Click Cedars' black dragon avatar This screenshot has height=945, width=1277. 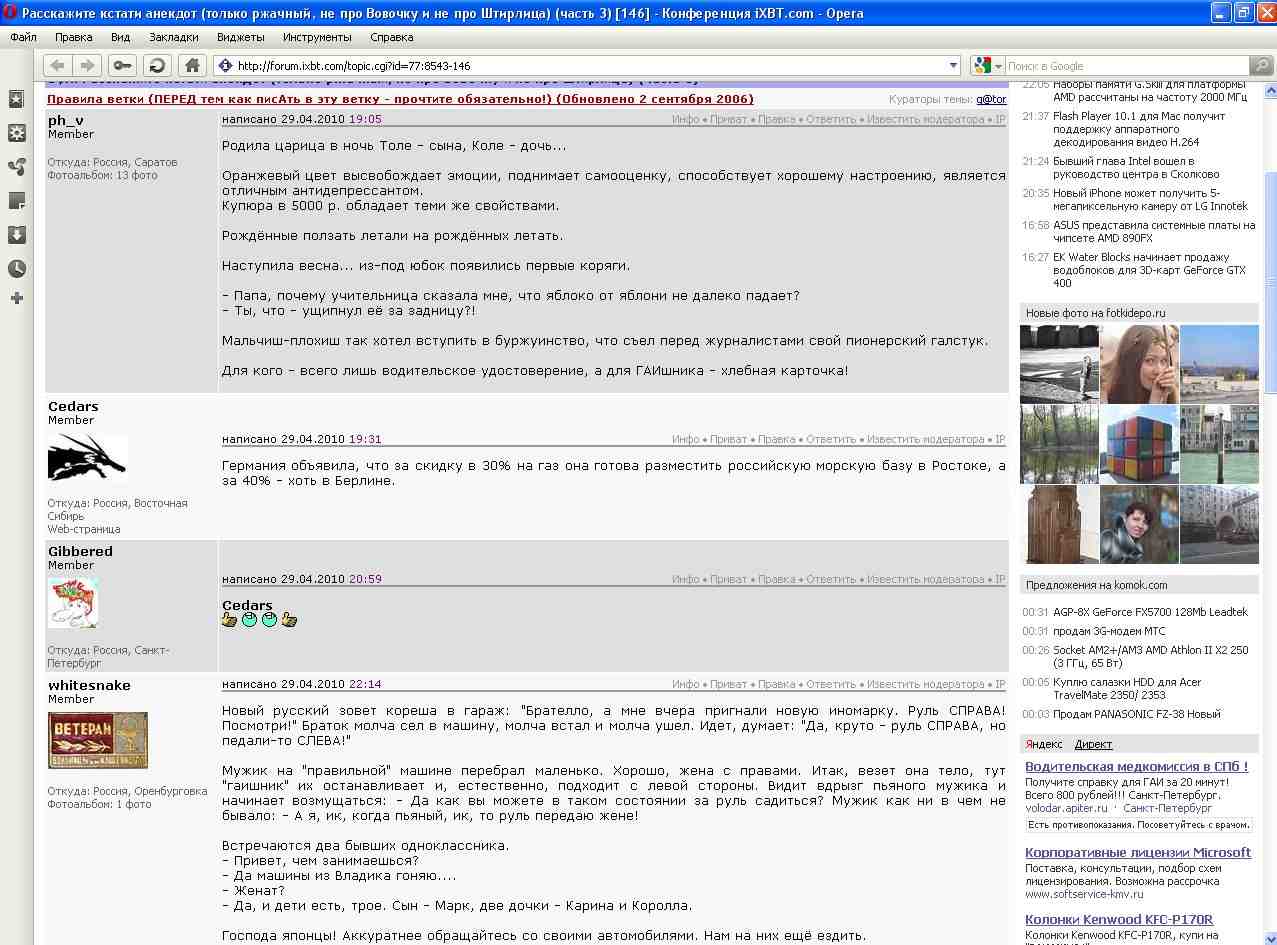click(x=87, y=459)
